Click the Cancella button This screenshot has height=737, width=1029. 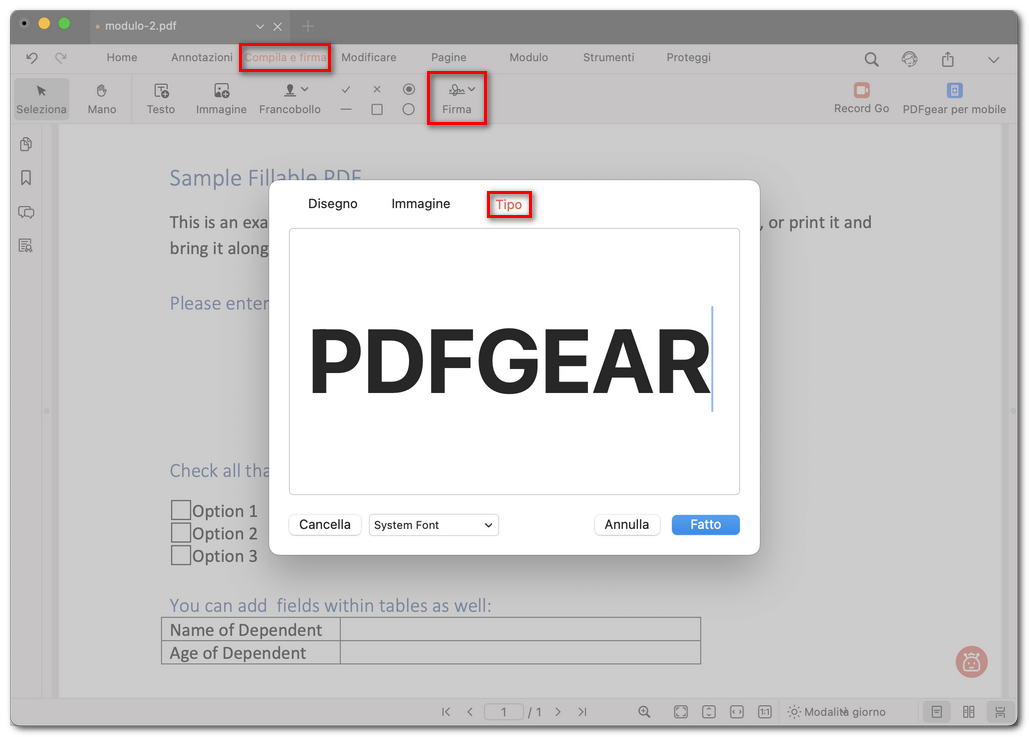click(x=324, y=524)
